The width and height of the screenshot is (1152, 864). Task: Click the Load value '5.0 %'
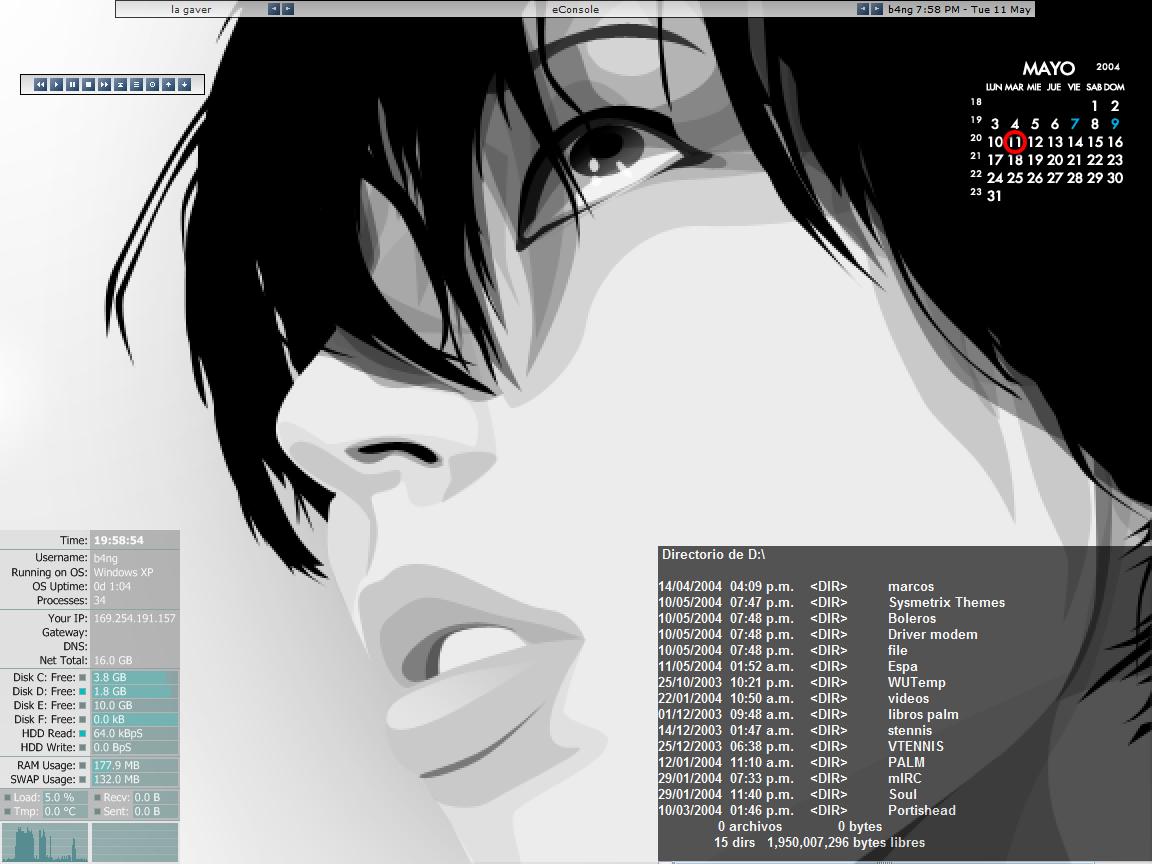coord(60,797)
